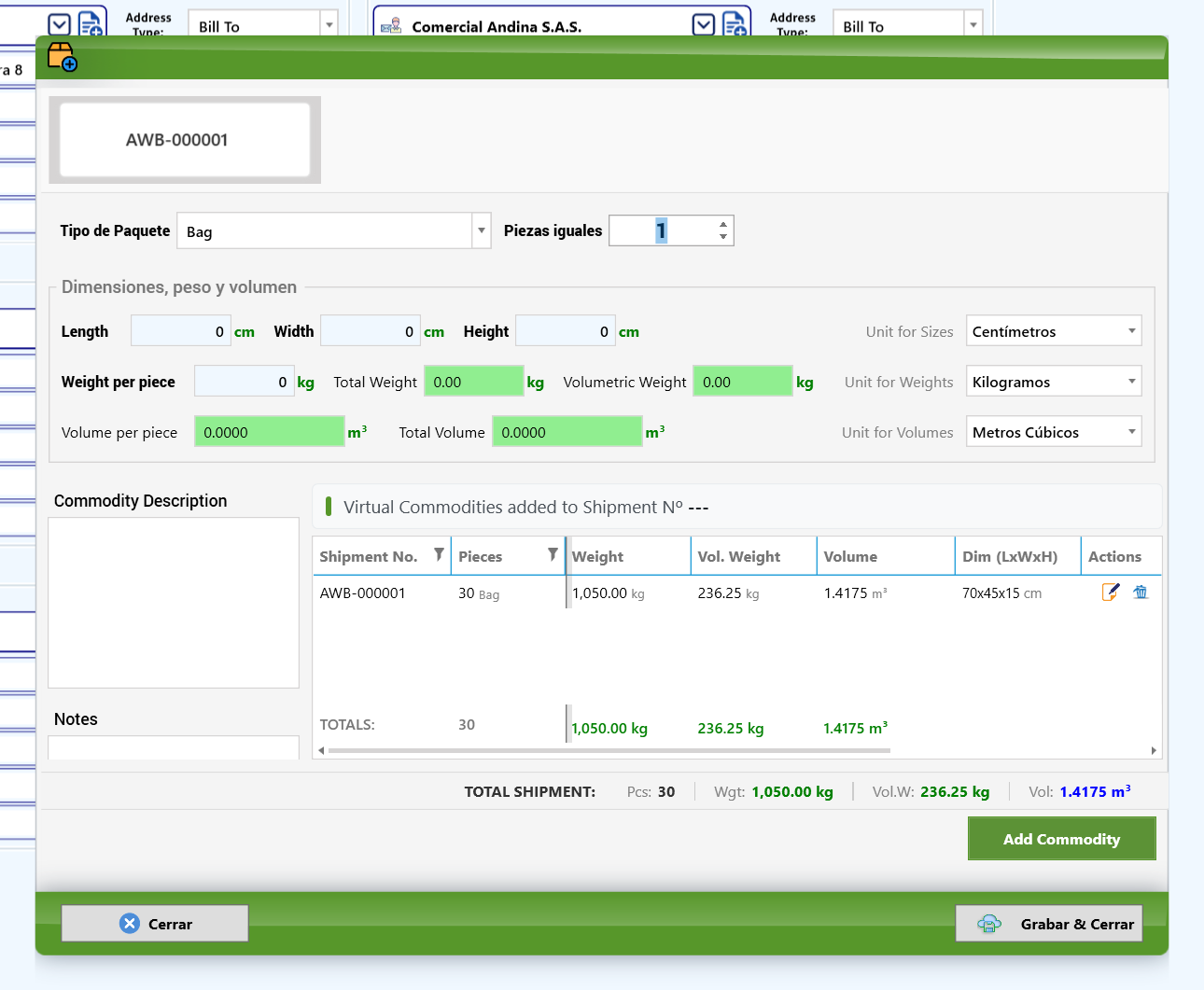The width and height of the screenshot is (1204, 990).
Task: Click the Total Weight field
Action: click(474, 382)
